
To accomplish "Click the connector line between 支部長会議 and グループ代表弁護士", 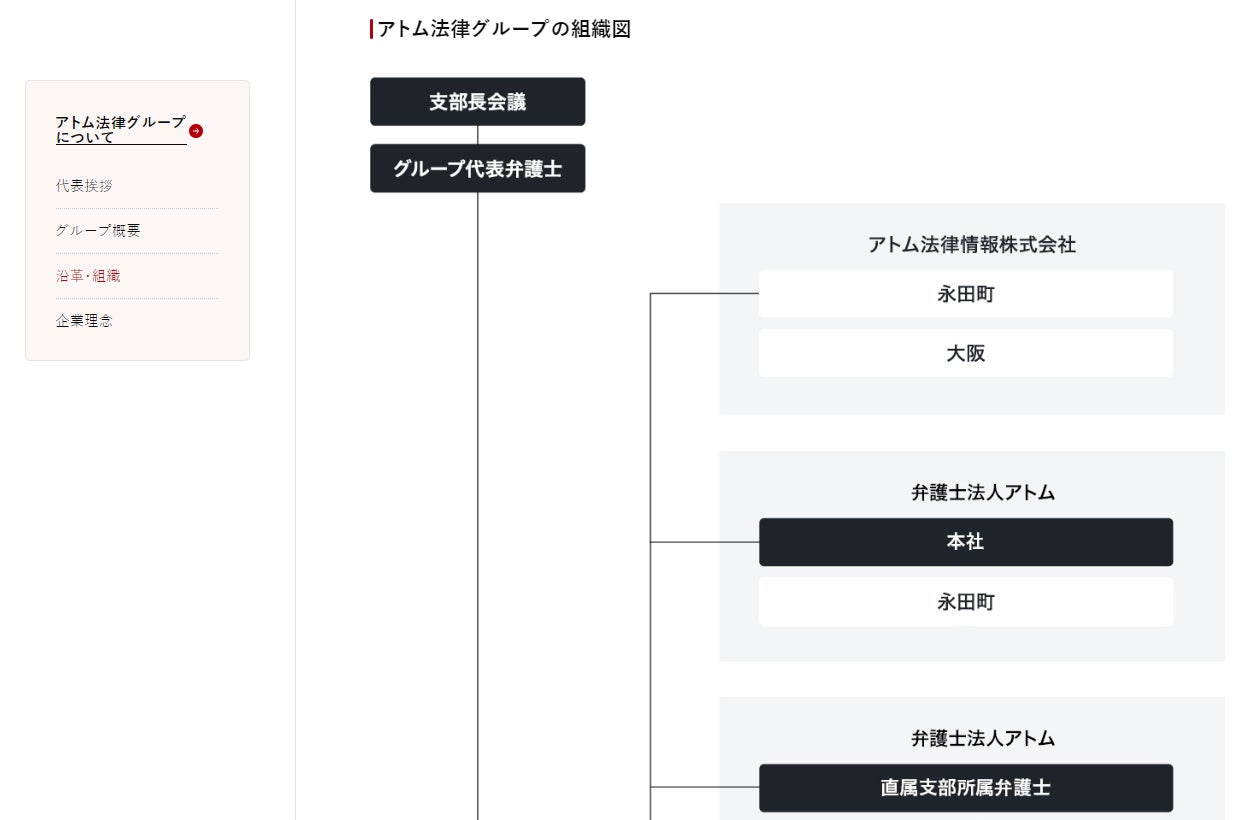I will click(x=478, y=135).
